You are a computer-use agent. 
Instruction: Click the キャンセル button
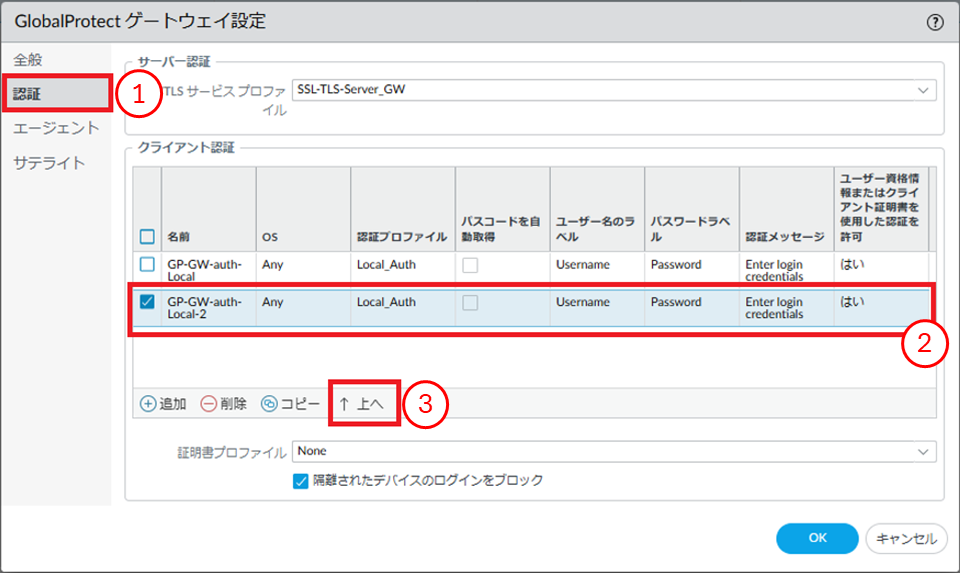coord(905,538)
